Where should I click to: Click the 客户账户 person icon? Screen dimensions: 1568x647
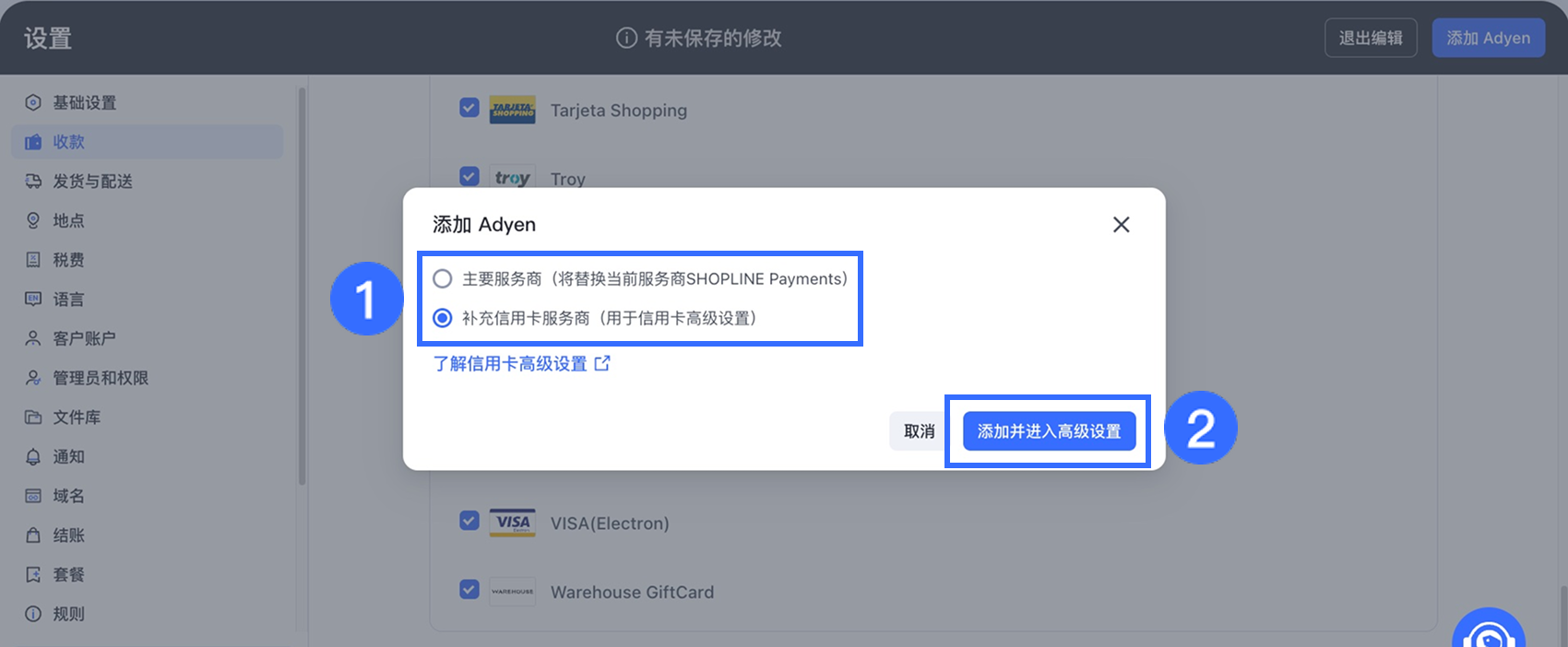pos(33,338)
